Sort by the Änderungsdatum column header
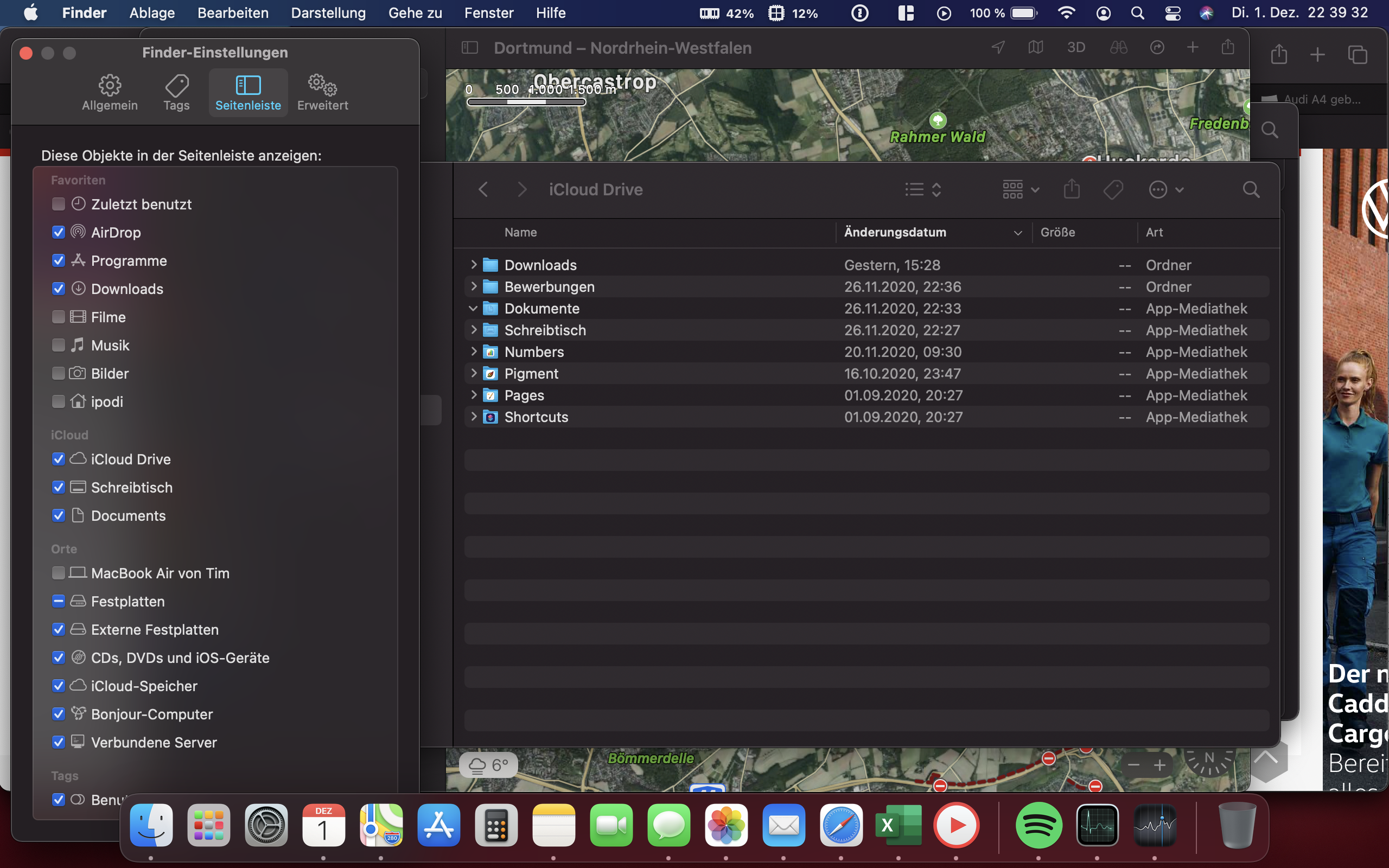 [895, 233]
